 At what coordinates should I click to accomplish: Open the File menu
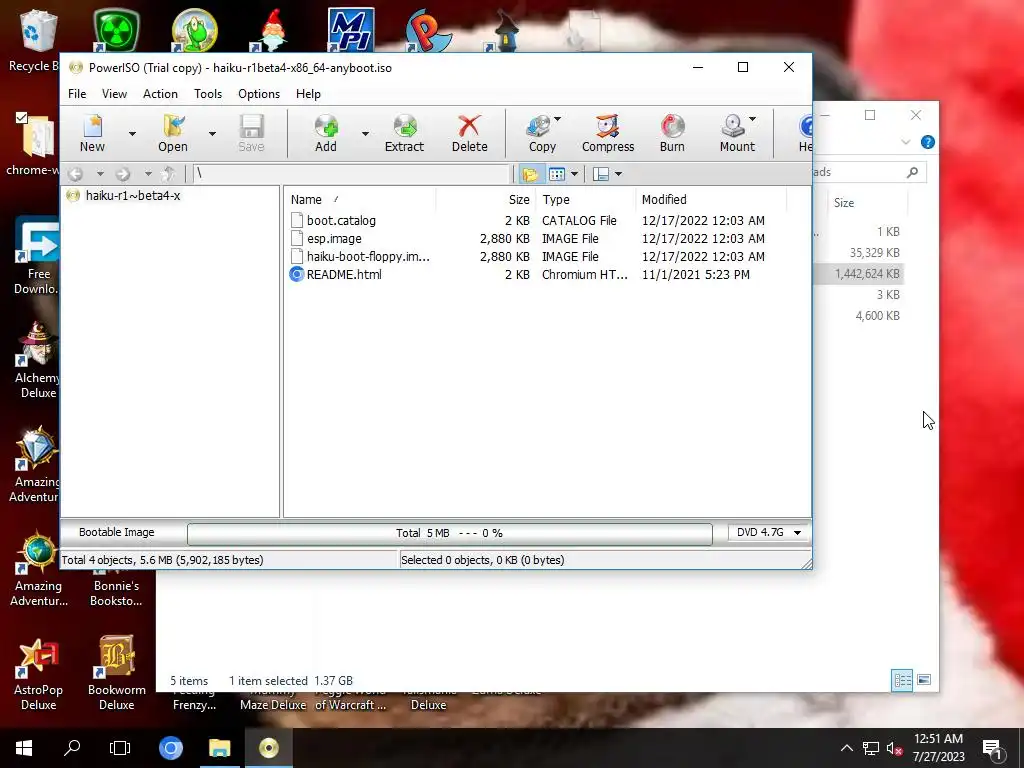coord(77,94)
